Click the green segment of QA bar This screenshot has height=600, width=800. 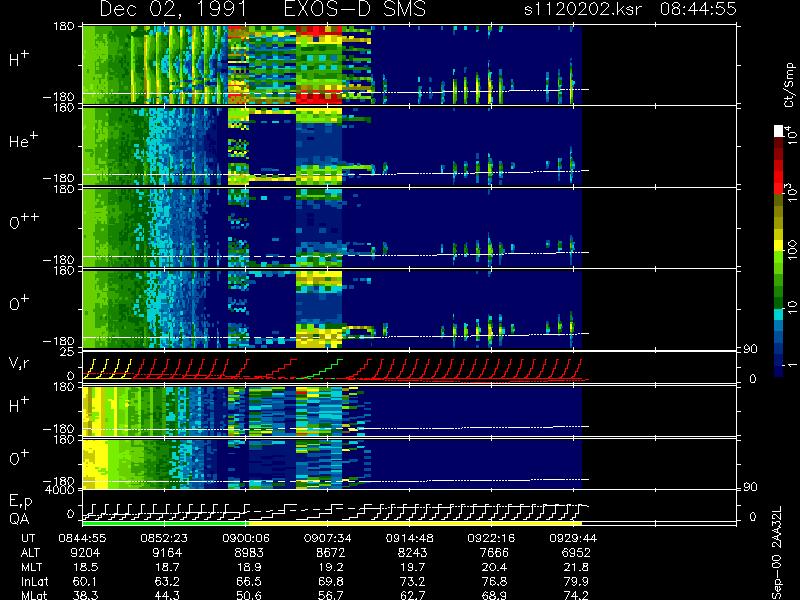(164, 523)
